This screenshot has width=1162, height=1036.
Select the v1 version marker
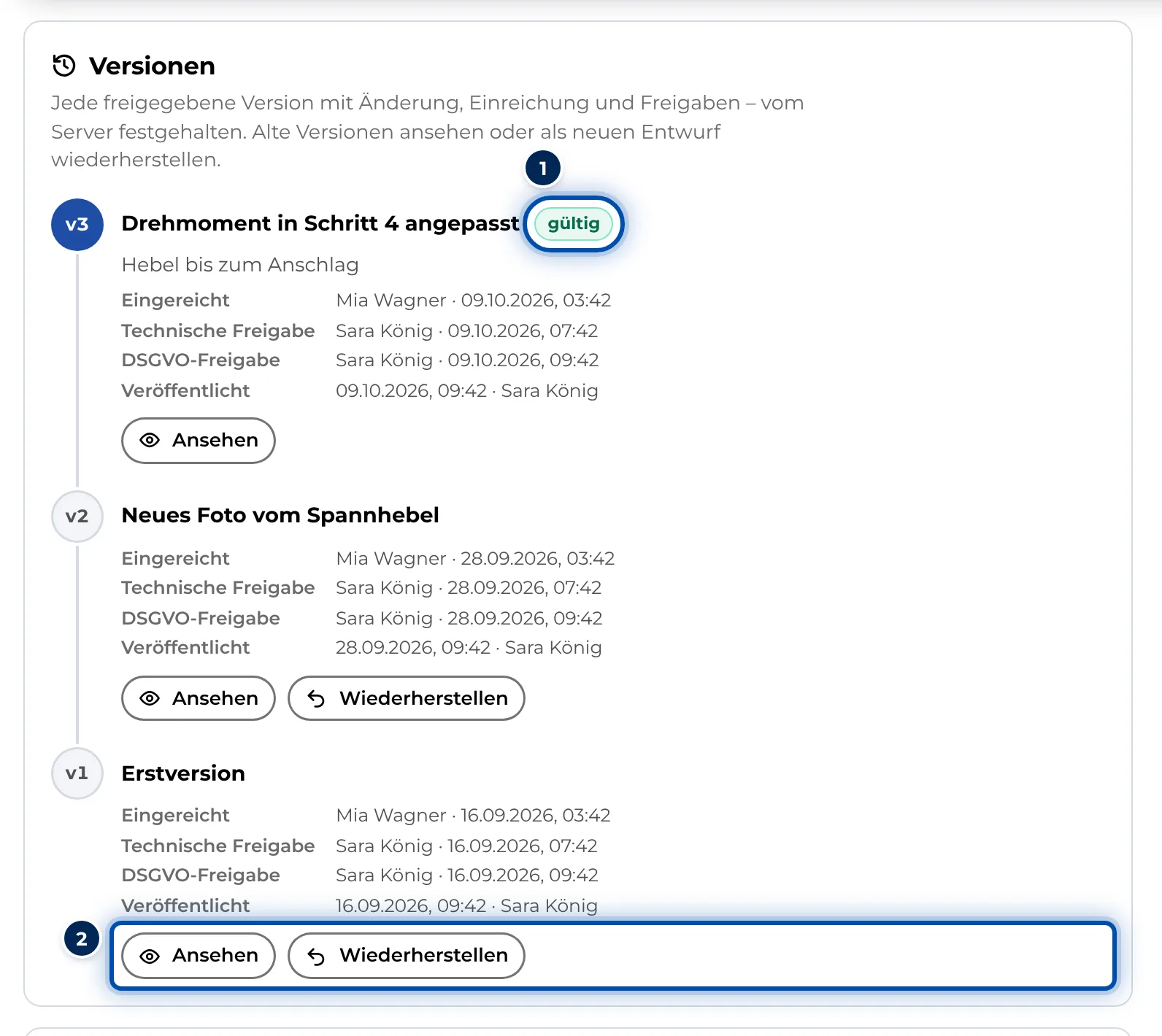pyautogui.click(x=77, y=773)
